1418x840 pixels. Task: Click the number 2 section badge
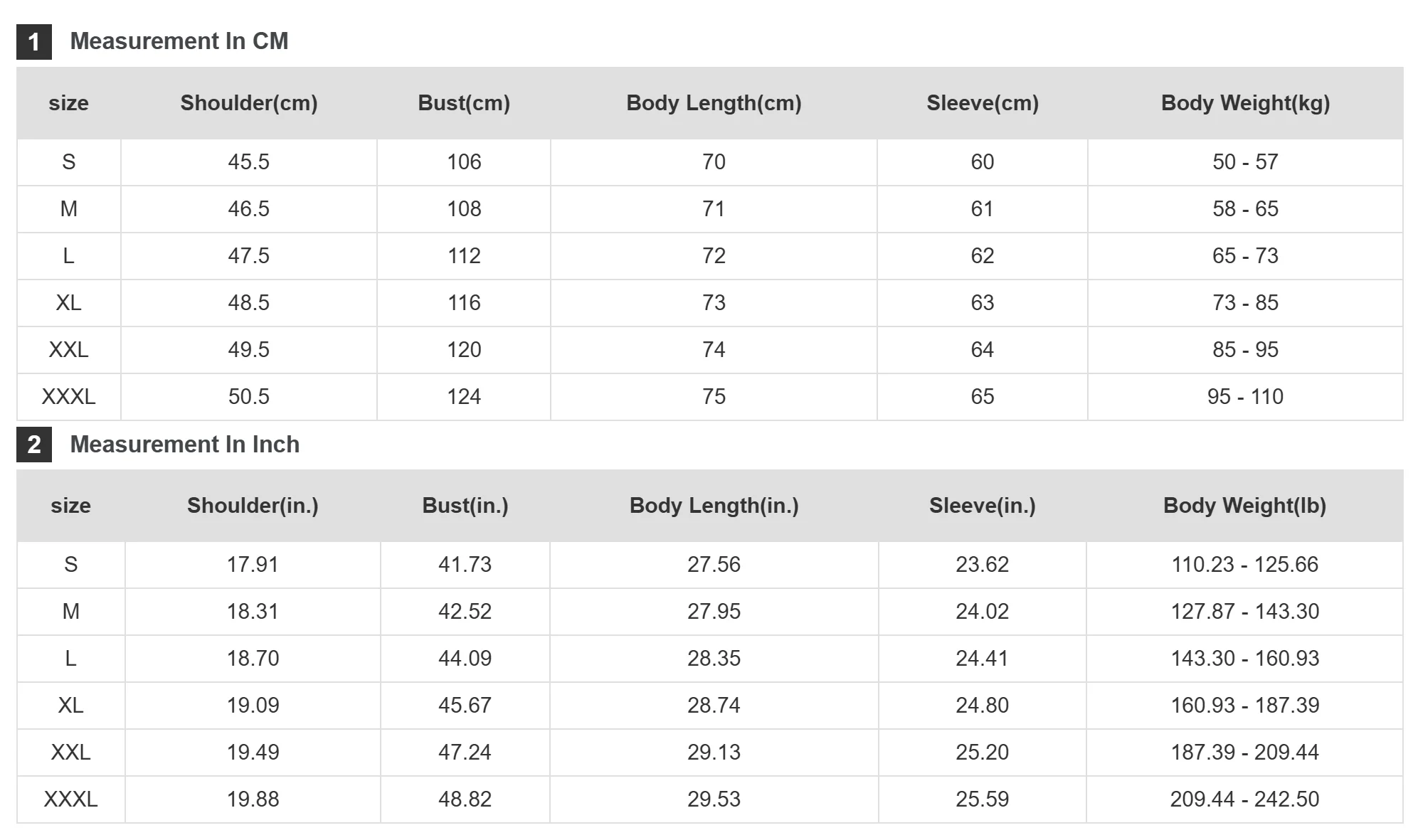[34, 445]
